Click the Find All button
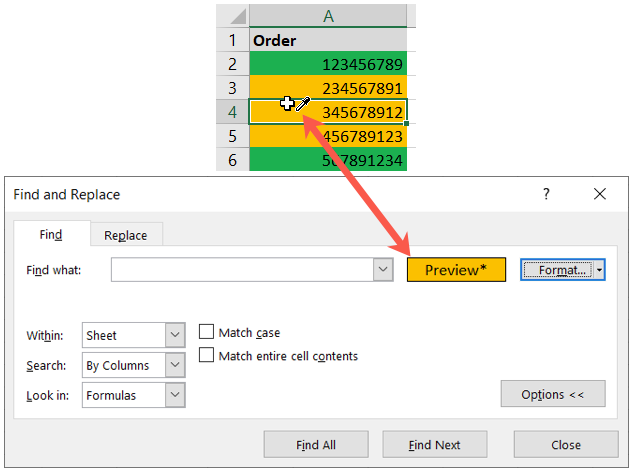 (x=316, y=444)
